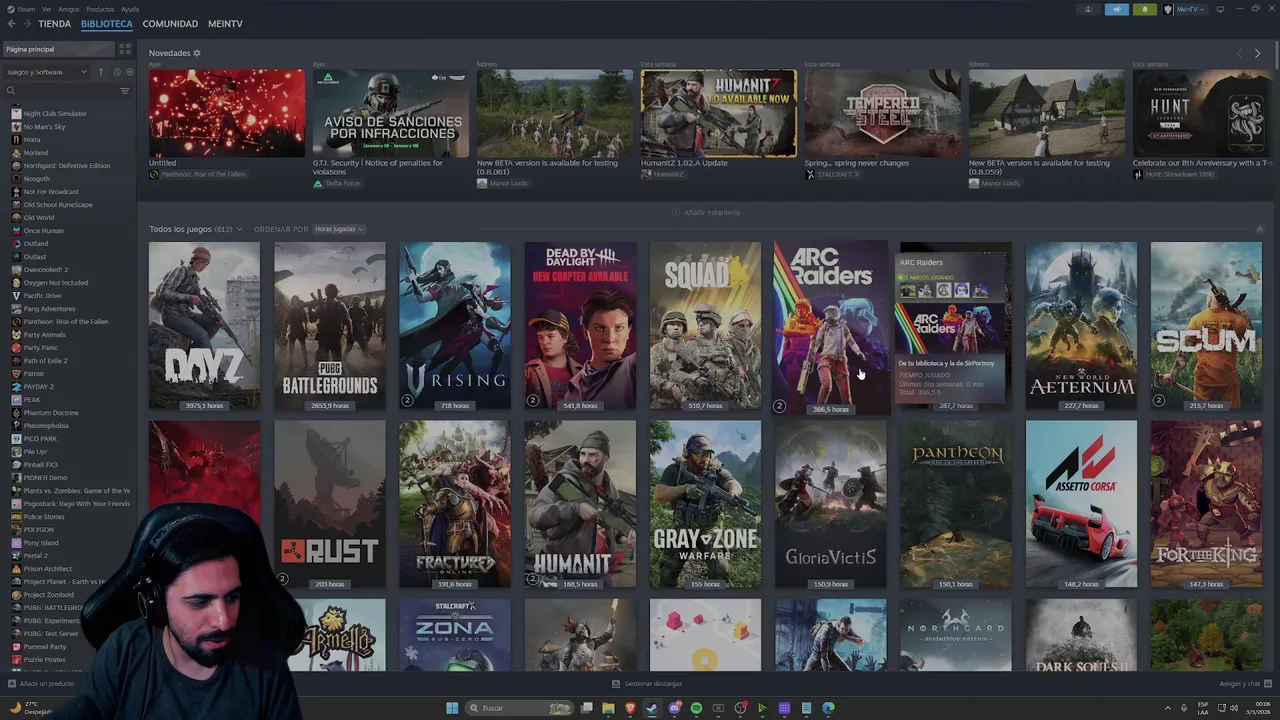This screenshot has width=1280, height=720.
Task: Click the Windows Start button
Action: click(x=452, y=708)
